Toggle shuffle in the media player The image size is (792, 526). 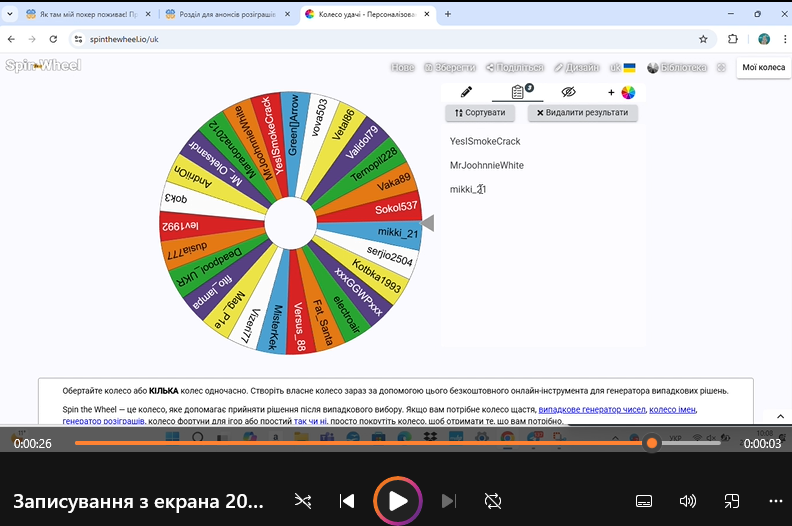303,500
